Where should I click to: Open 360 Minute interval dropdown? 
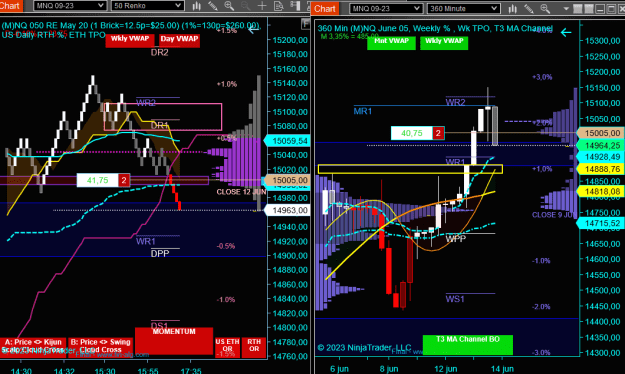point(463,8)
